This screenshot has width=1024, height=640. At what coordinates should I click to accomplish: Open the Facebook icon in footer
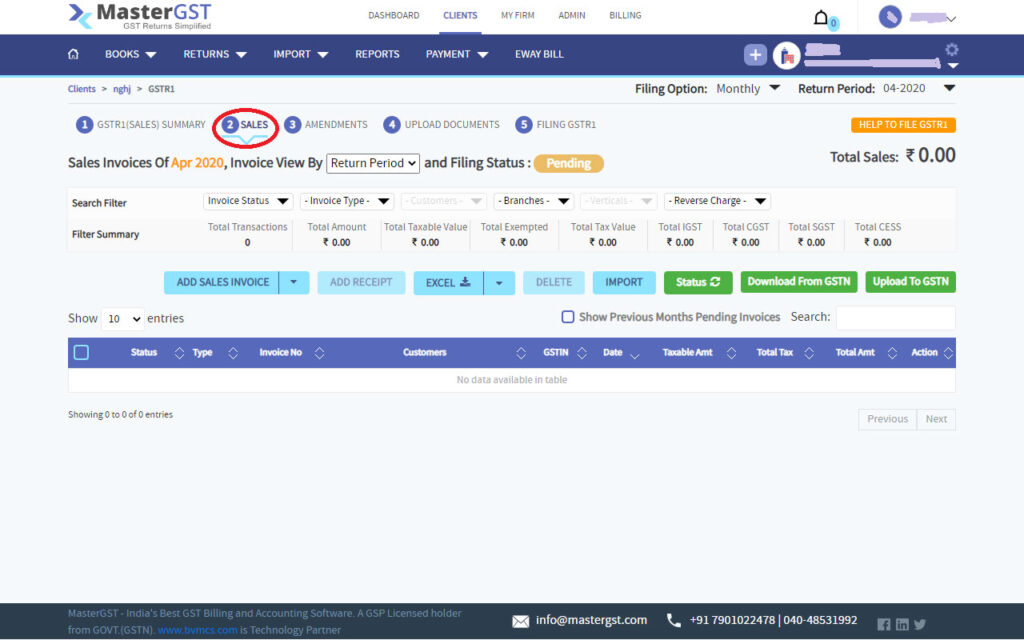pyautogui.click(x=884, y=624)
